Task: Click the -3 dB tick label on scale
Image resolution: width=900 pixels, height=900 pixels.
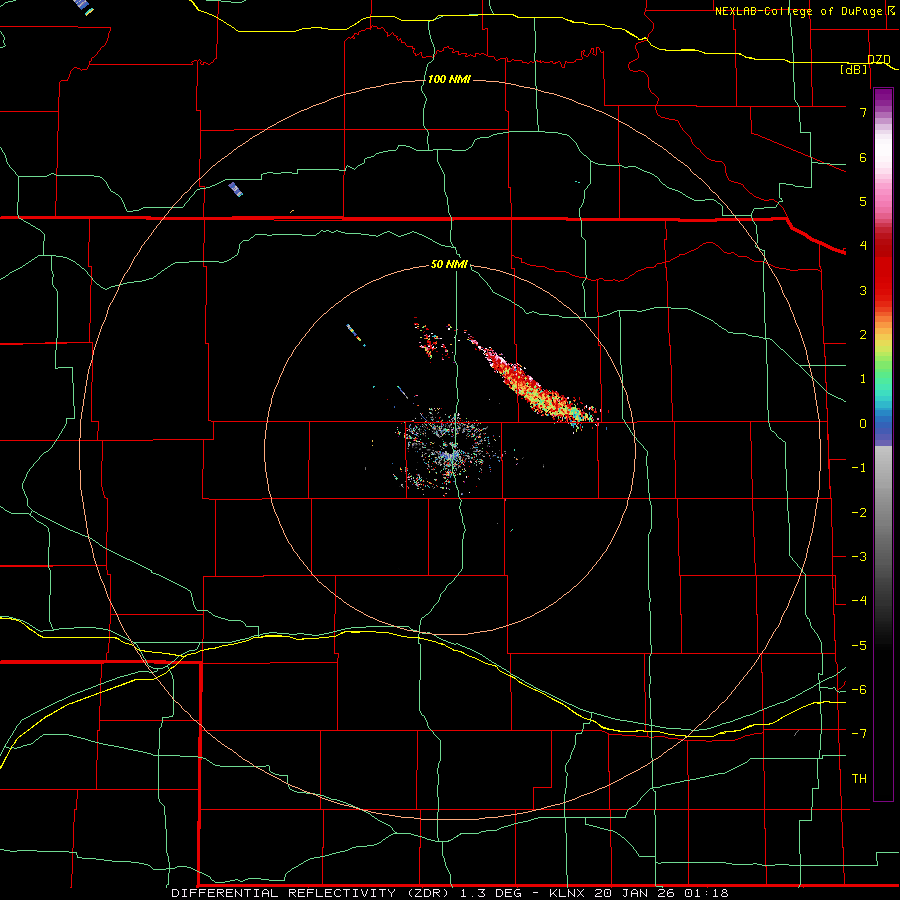Action: click(x=859, y=557)
